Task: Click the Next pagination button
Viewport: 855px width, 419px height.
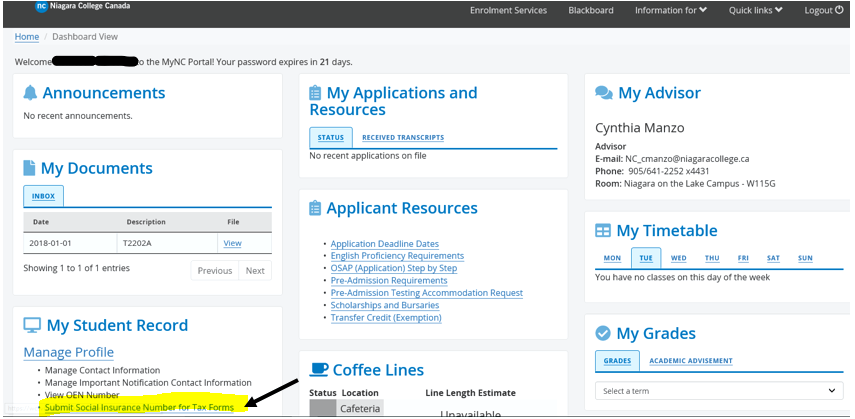Action: click(x=255, y=271)
